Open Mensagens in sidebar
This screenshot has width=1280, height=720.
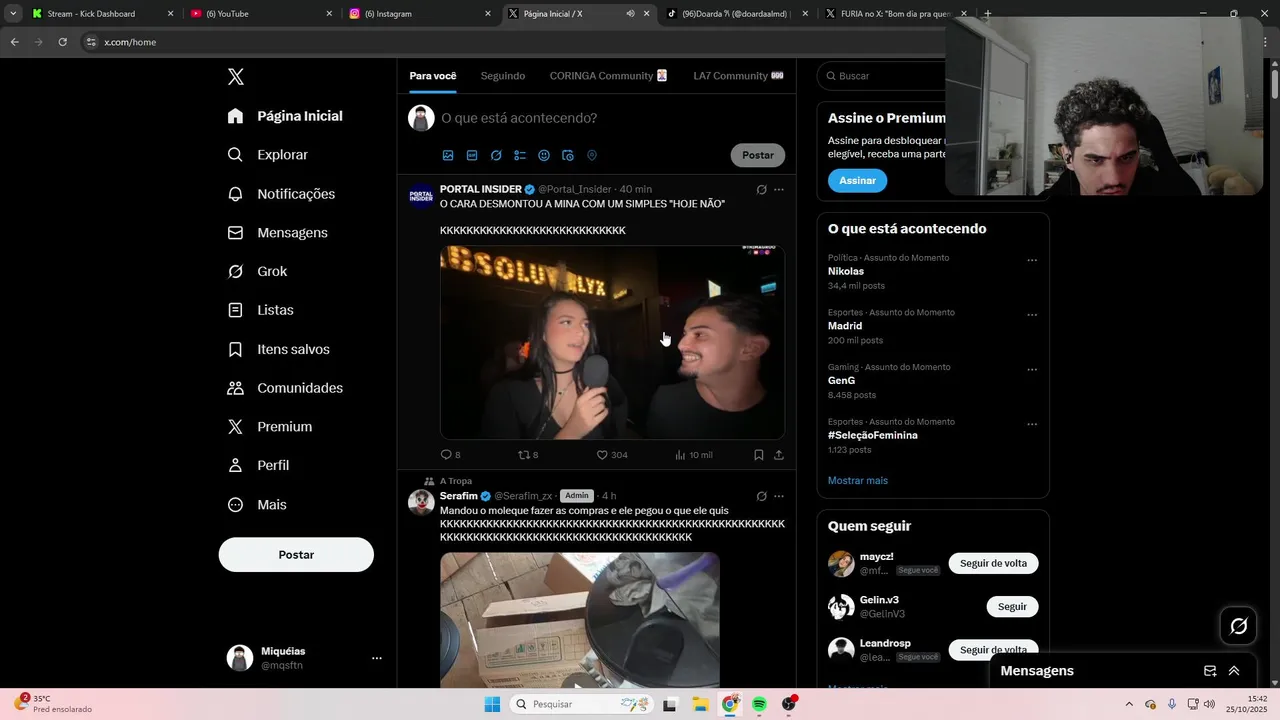pos(278,233)
